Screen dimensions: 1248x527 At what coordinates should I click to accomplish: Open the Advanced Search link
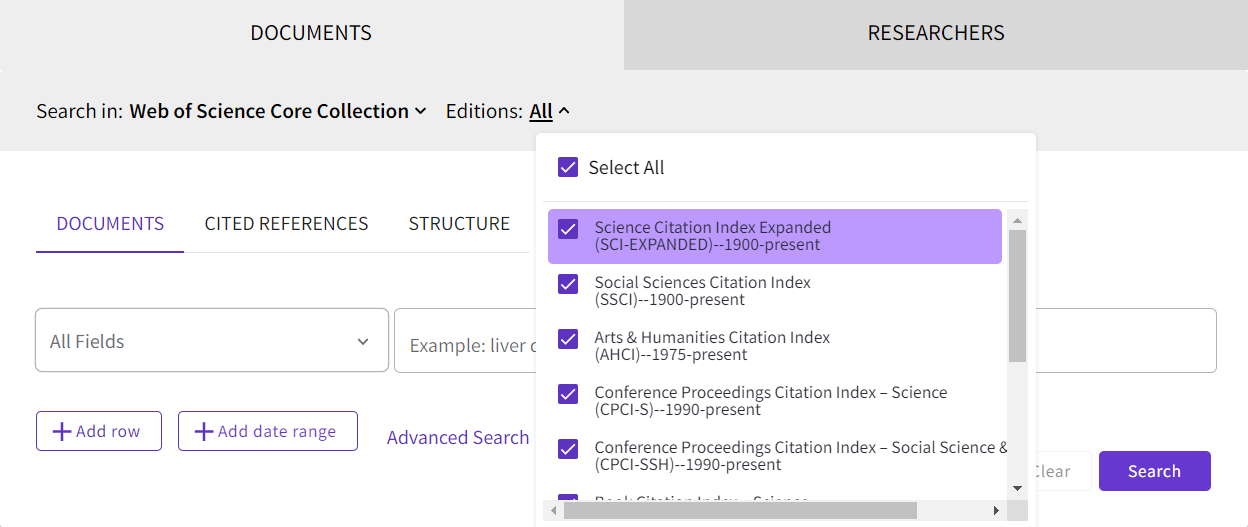click(x=458, y=437)
